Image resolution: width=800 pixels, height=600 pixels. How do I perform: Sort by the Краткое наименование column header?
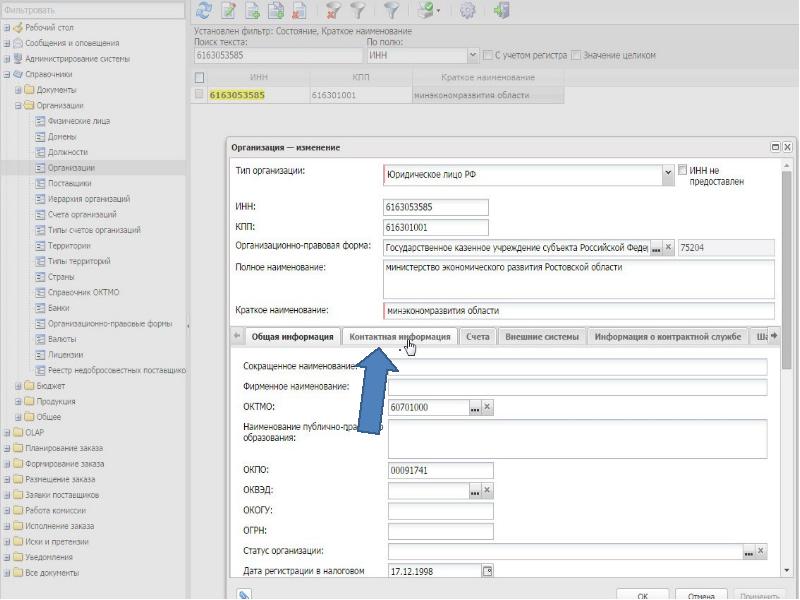tap(488, 77)
